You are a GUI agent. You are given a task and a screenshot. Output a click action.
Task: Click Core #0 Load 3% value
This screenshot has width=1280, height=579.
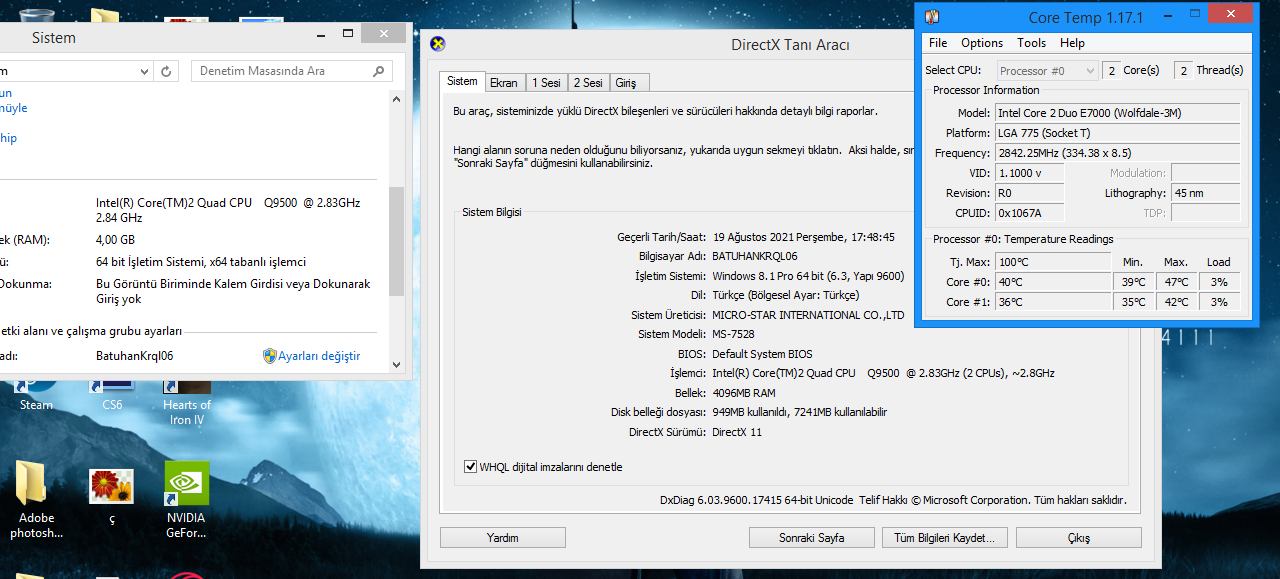(x=1219, y=282)
